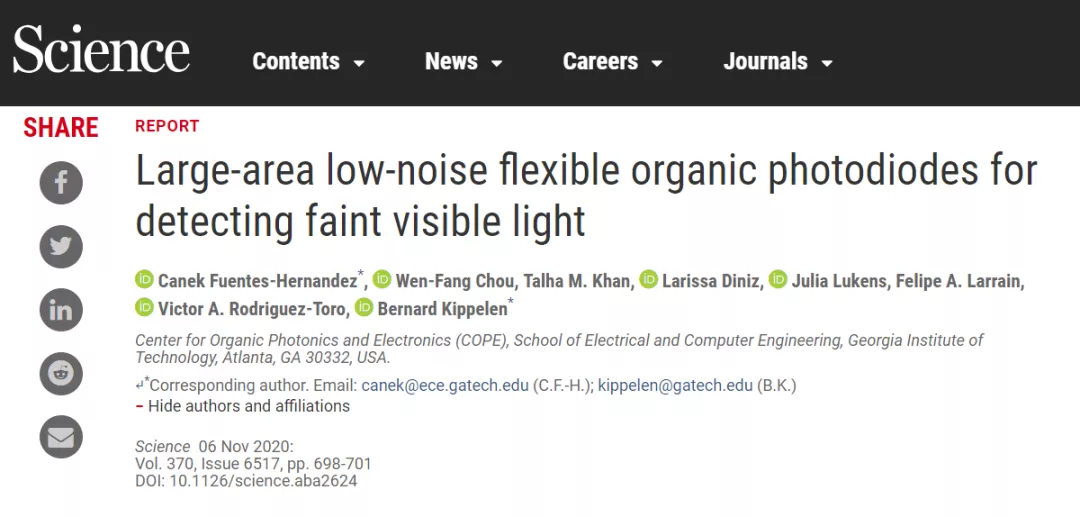The height and width of the screenshot is (517, 1080).
Task: Expand the Contents dropdown menu
Action: (309, 61)
